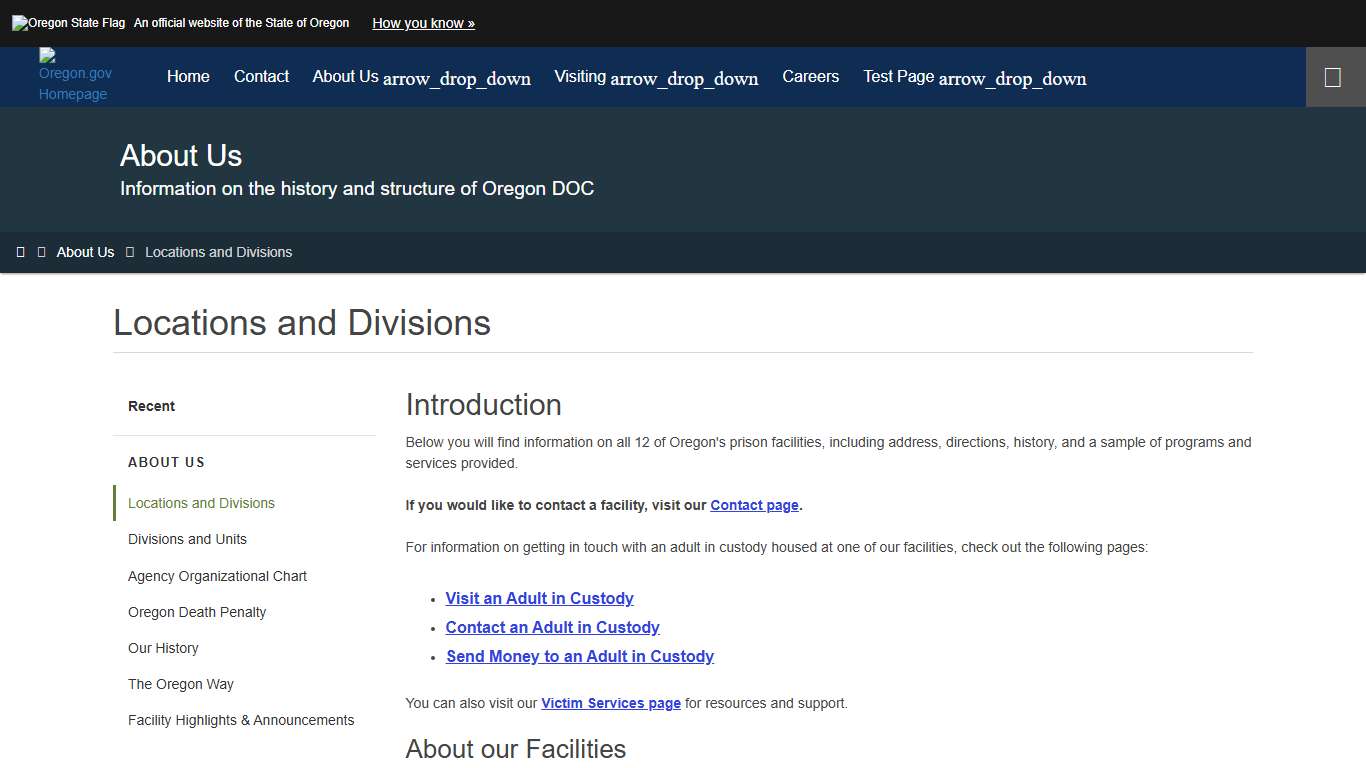Open the Careers navigation item
The image size is (1366, 768).
(x=810, y=76)
